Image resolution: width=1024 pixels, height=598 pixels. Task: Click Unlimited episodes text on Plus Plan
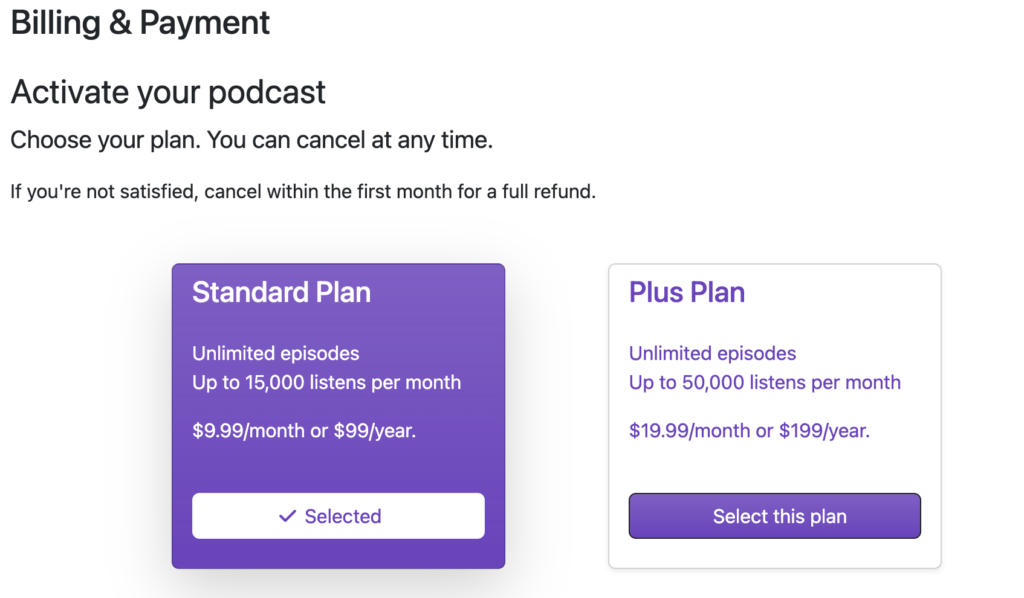(x=712, y=353)
